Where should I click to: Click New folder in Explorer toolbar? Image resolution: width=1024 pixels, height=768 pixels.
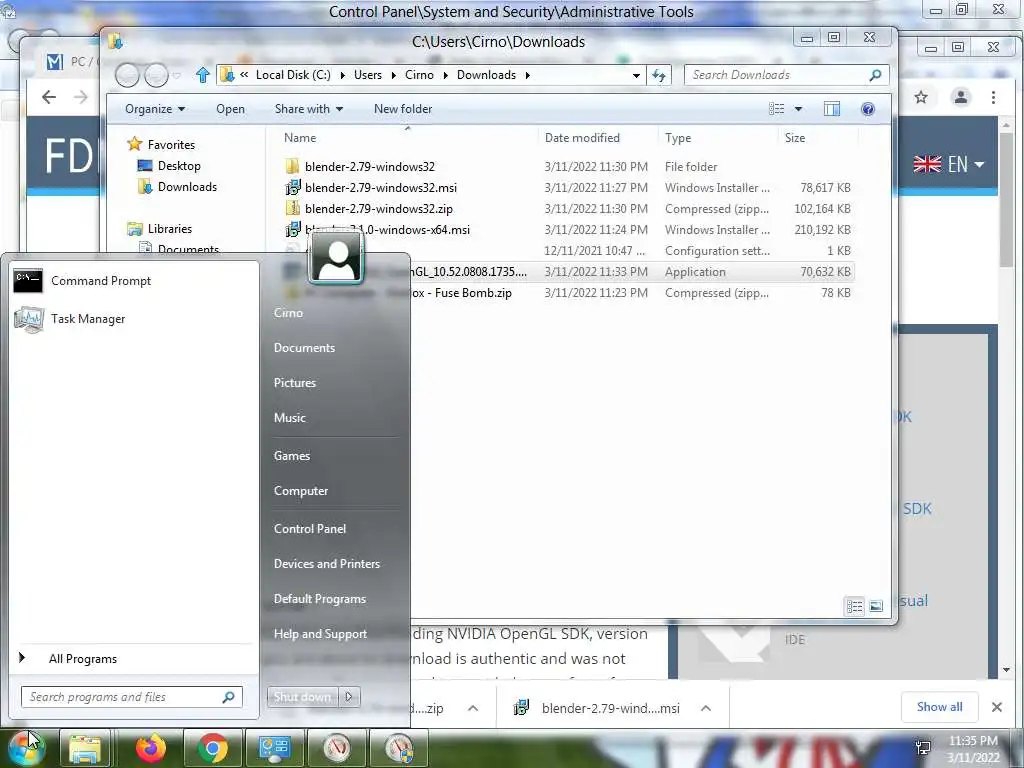pyautogui.click(x=403, y=109)
